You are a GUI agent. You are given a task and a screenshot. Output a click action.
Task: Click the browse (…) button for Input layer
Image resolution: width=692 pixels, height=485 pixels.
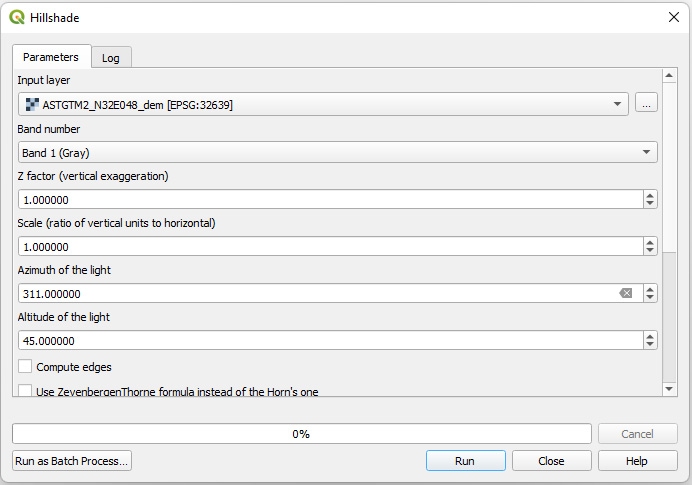646,103
